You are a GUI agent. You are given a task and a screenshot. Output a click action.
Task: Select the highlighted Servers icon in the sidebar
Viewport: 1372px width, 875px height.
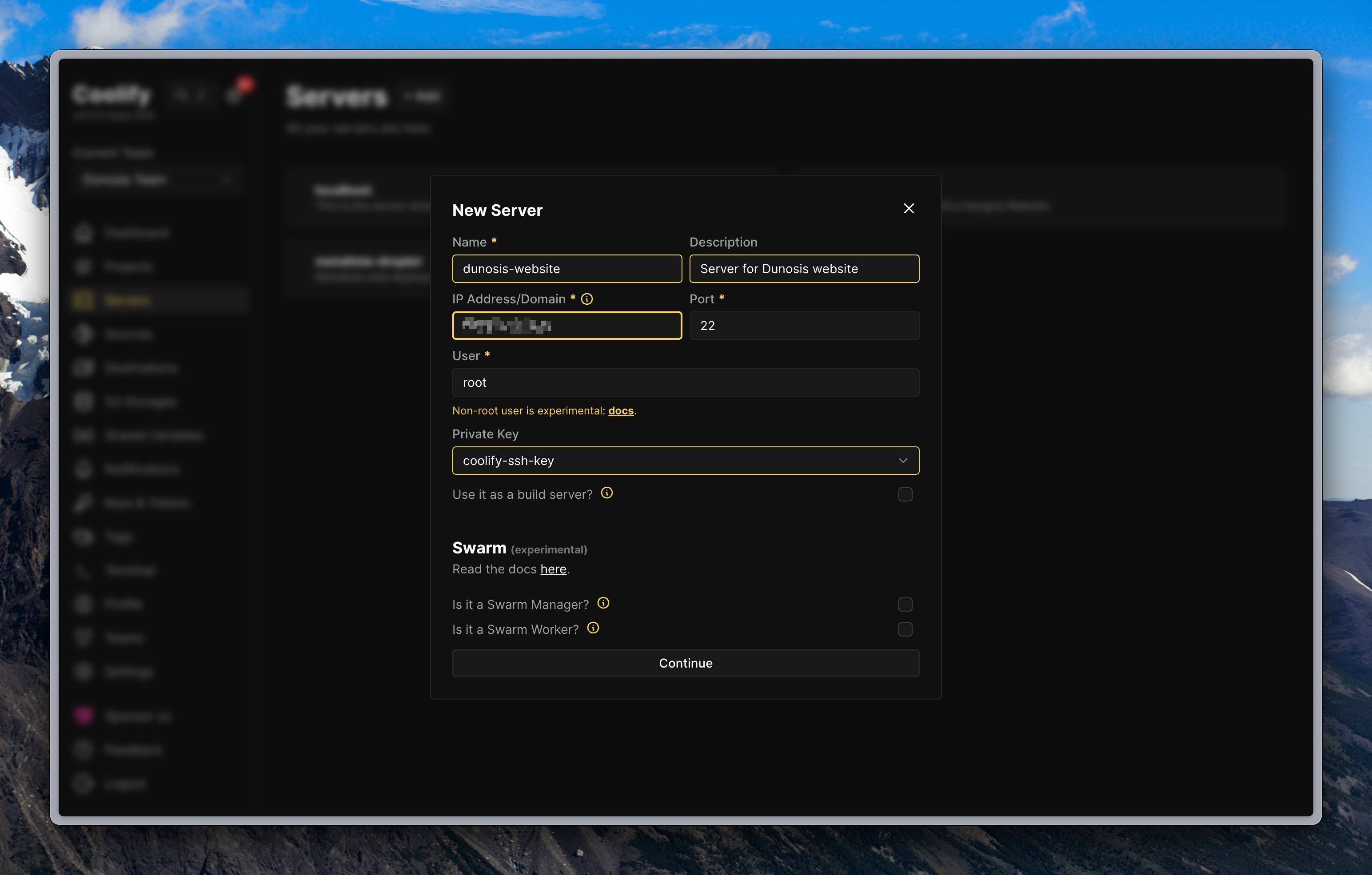(84, 300)
